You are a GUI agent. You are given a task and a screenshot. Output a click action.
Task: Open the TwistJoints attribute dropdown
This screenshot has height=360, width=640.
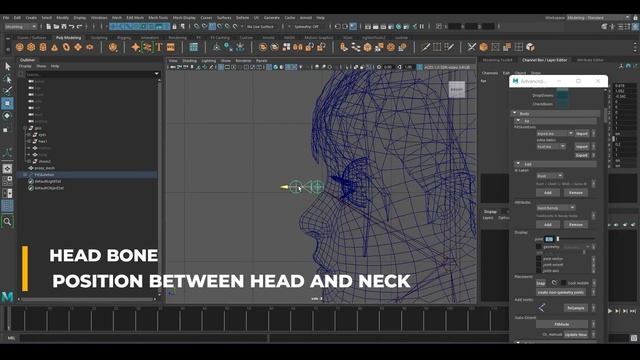coord(556,208)
